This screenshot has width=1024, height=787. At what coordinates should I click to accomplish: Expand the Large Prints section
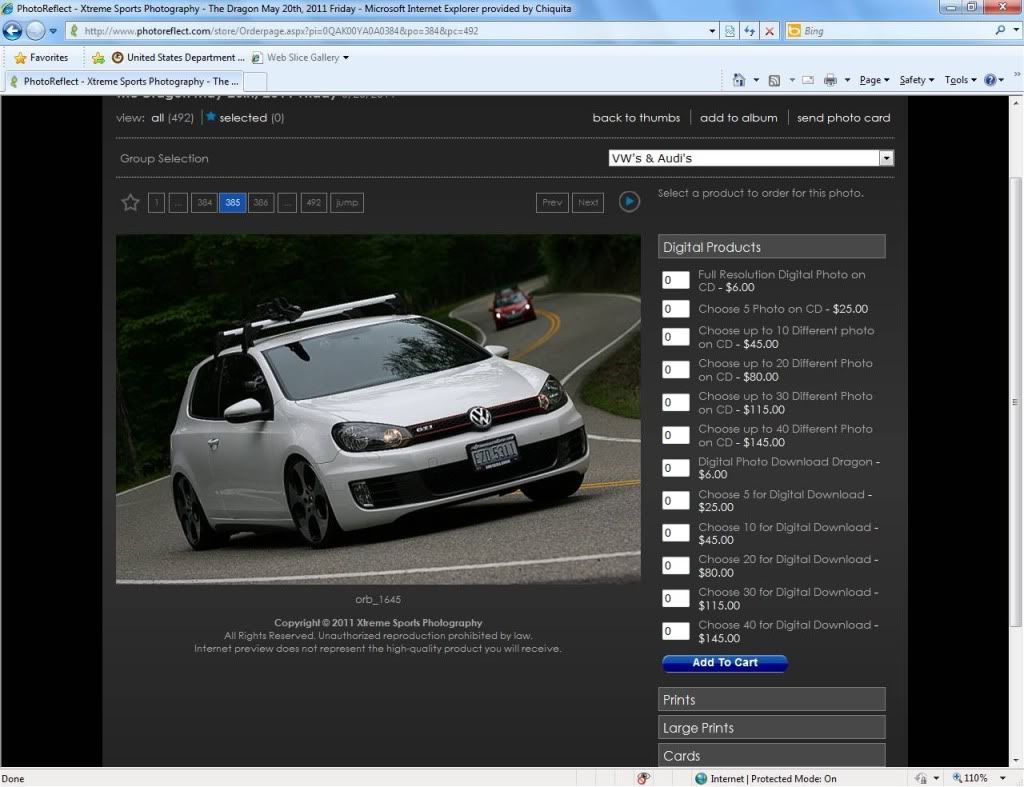(x=771, y=728)
